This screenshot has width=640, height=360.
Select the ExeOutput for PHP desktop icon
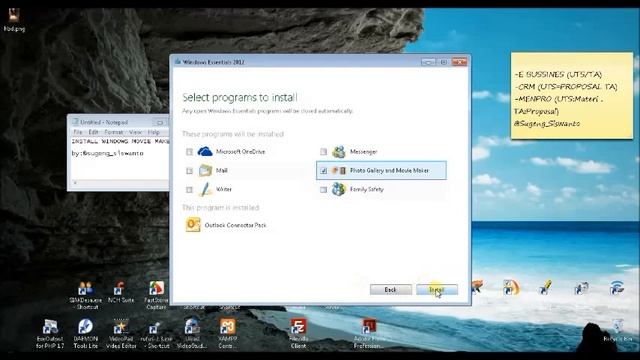pyautogui.click(x=50, y=333)
